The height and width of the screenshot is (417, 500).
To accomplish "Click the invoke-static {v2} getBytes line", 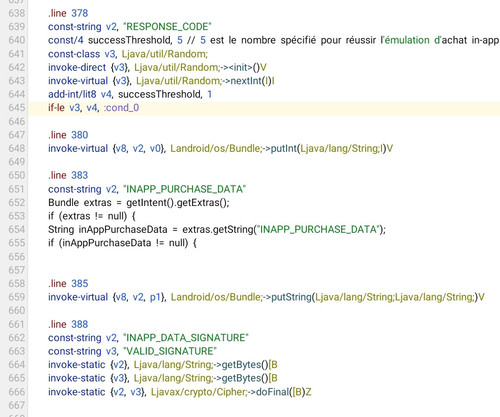I will [163, 365].
